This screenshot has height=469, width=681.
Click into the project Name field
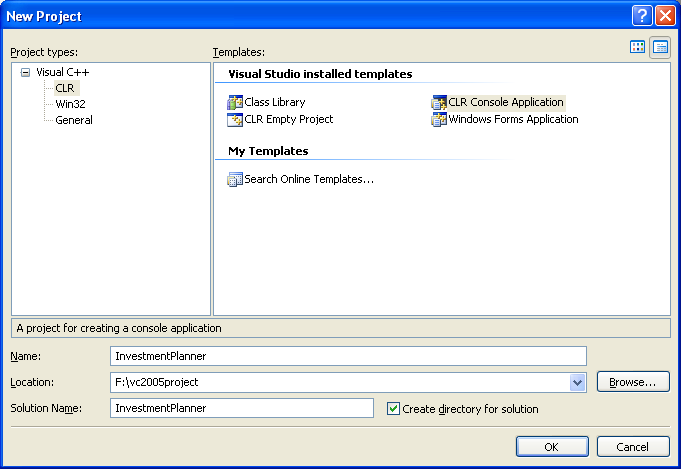coord(347,356)
